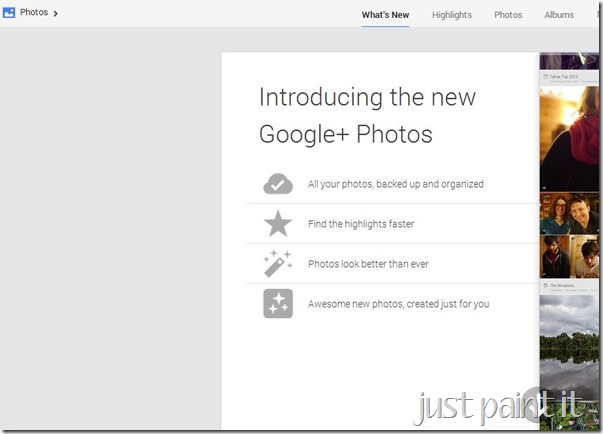Open the photo of two men looking down
The height and width of the screenshot is (434, 603).
click(x=569, y=257)
